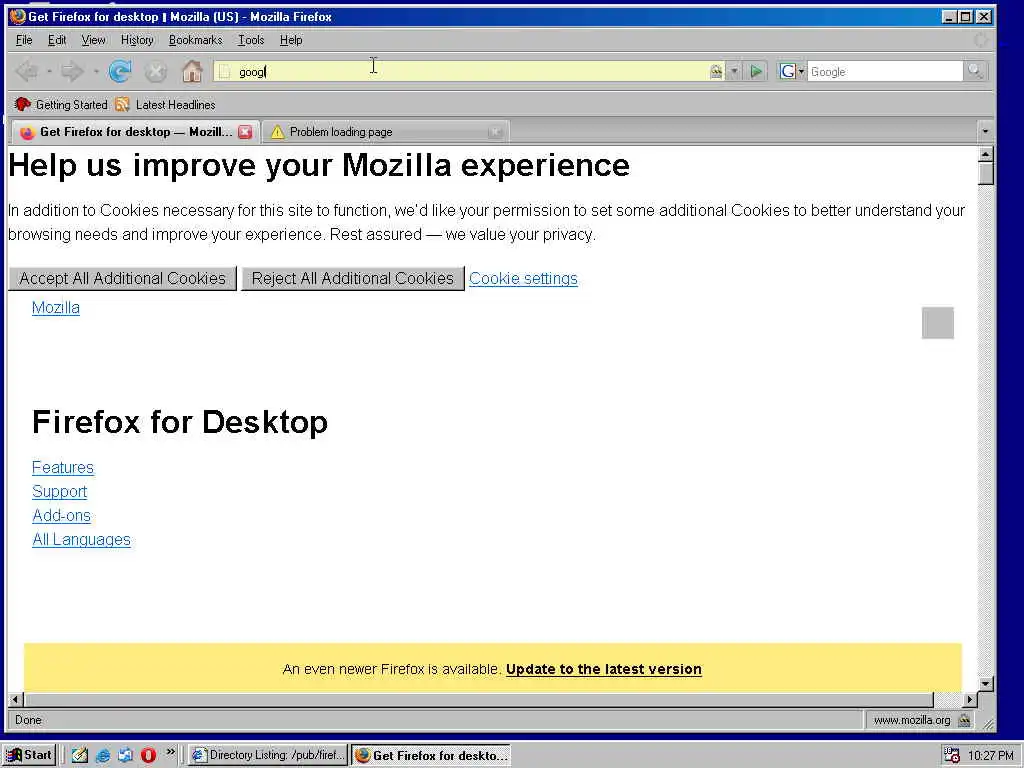Click the status bar security icon
The height and width of the screenshot is (768, 1024).
point(964,720)
